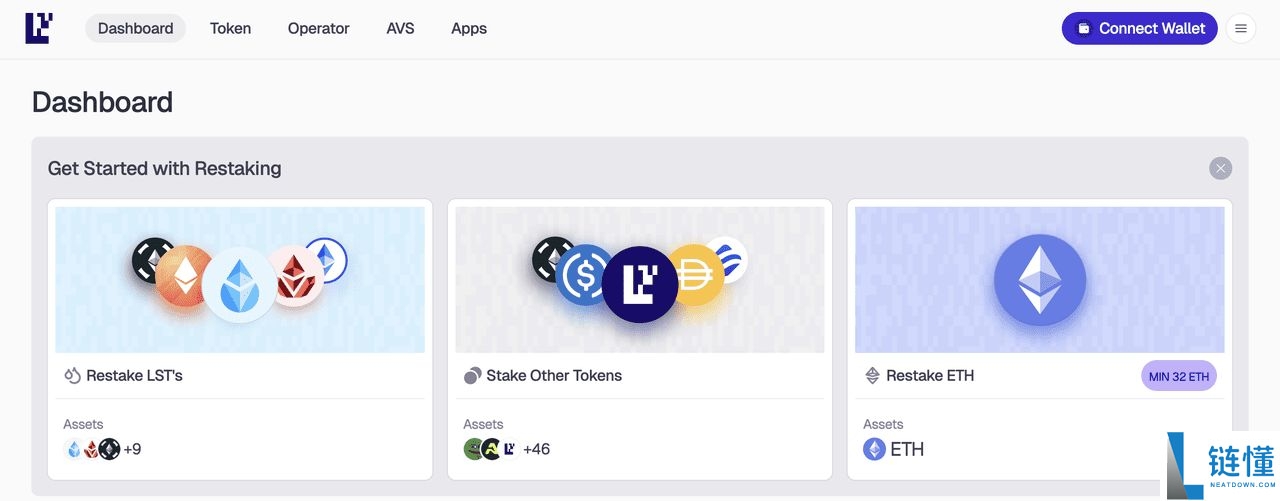Image resolution: width=1280 pixels, height=501 pixels.
Task: Click the +46 other token assets
Action: point(536,449)
